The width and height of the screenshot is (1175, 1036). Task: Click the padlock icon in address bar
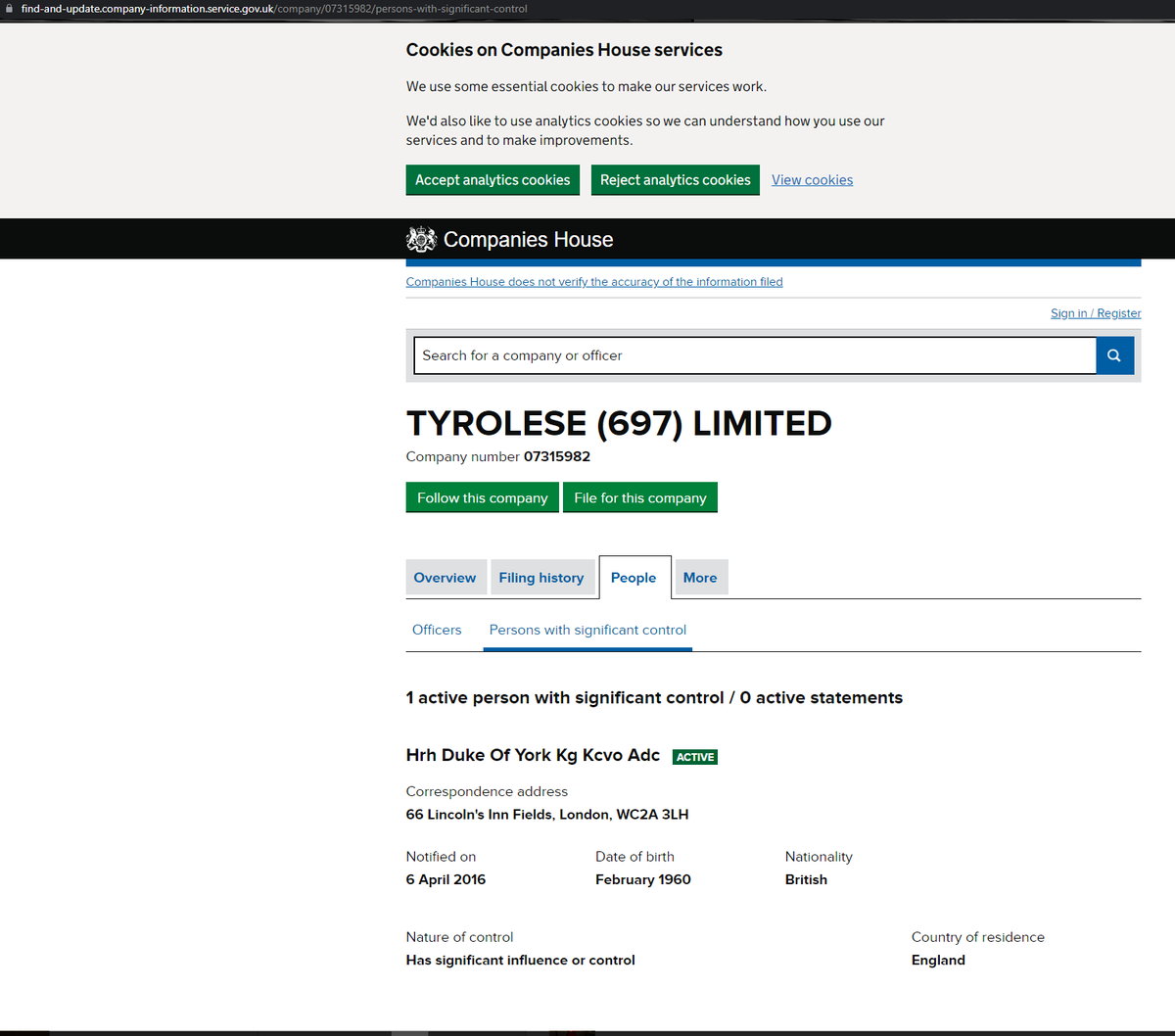click(10, 8)
